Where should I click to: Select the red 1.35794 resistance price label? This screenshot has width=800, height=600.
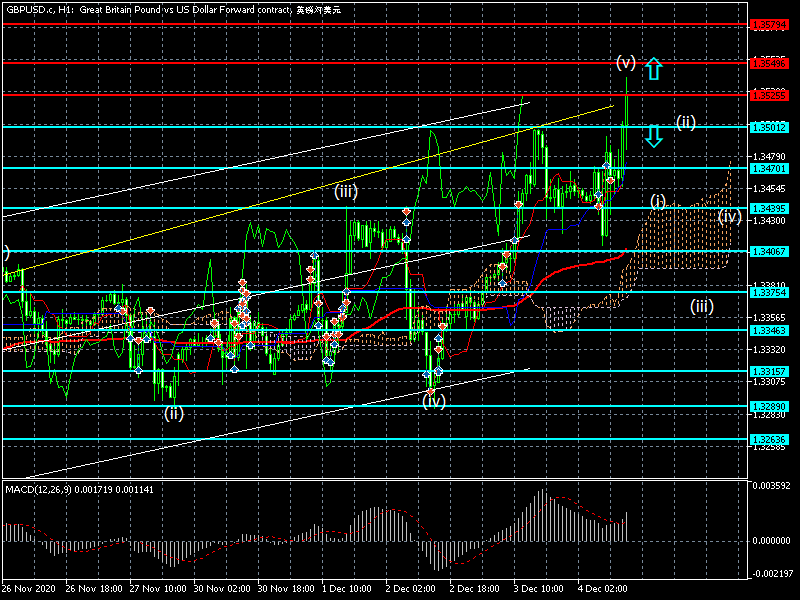(x=769, y=24)
